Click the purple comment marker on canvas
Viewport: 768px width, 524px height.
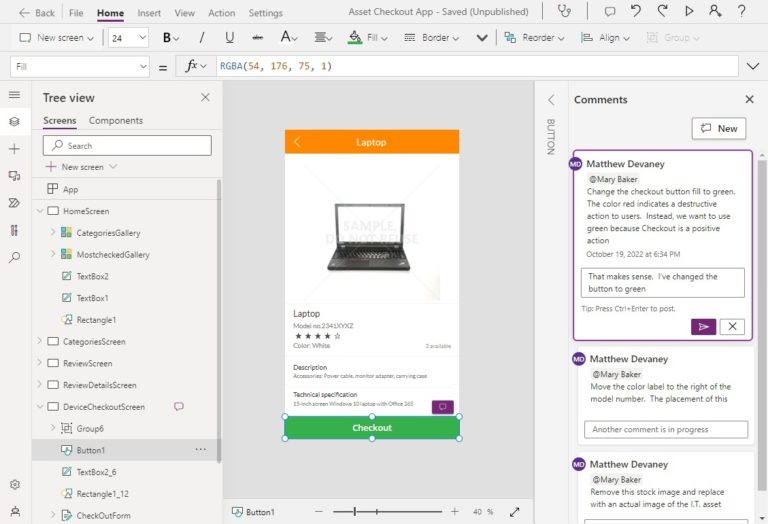[442, 407]
